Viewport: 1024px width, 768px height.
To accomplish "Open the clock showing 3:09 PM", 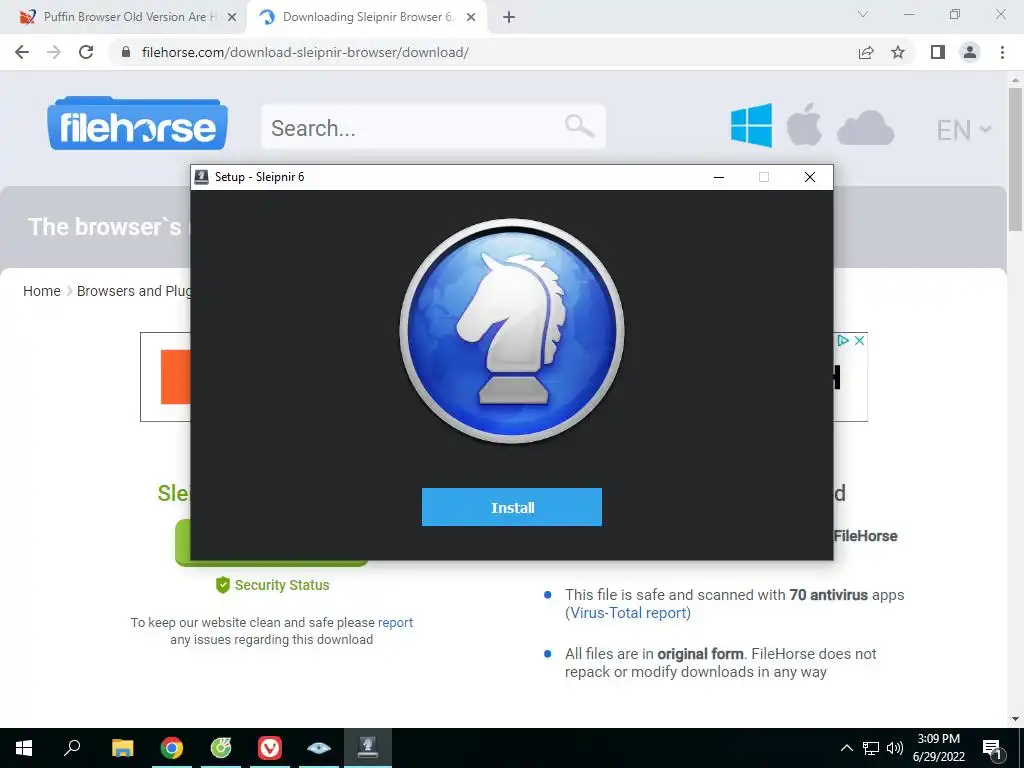I will click(938, 748).
